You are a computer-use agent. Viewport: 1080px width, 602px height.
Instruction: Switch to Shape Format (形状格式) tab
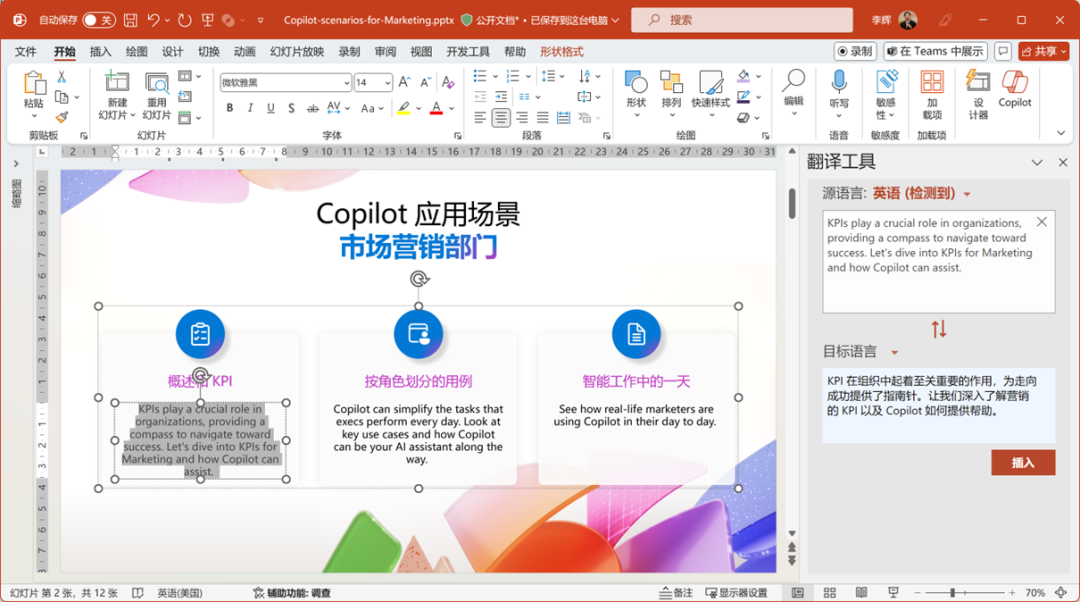(x=561, y=52)
